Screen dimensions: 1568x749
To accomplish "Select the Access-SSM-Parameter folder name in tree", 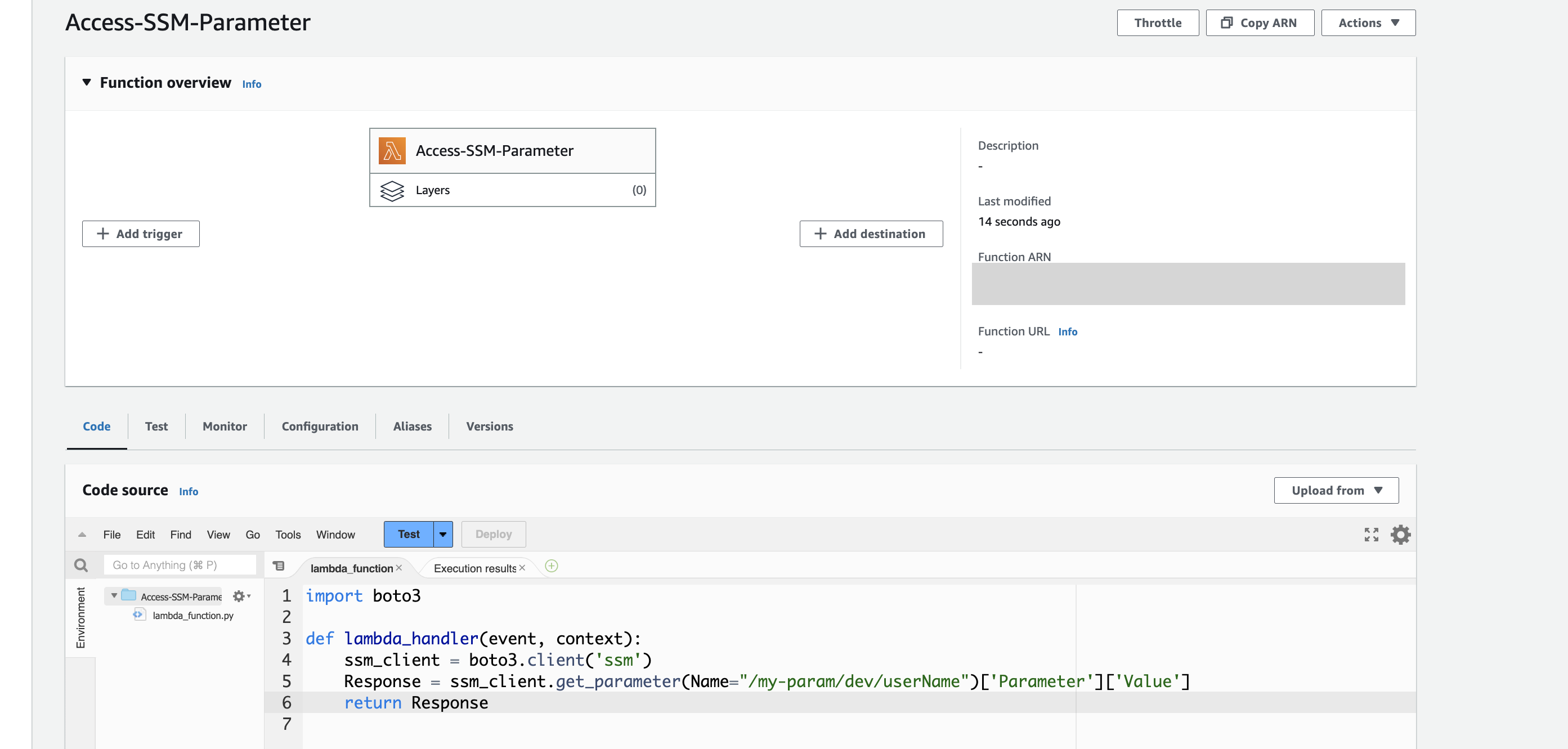I will (181, 597).
